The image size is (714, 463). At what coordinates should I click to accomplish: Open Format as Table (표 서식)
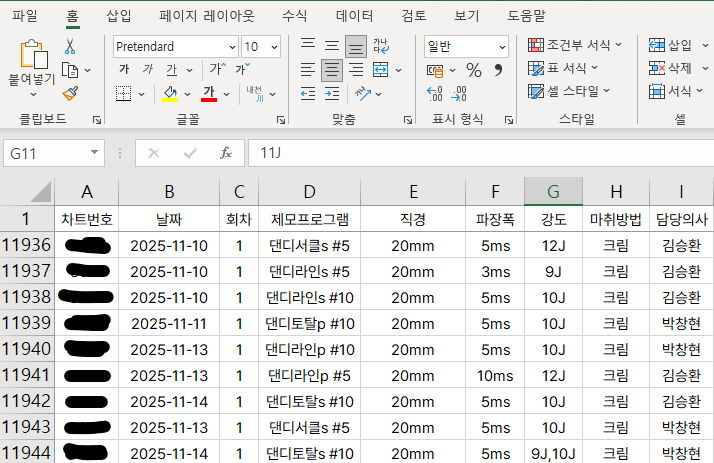tap(563, 68)
